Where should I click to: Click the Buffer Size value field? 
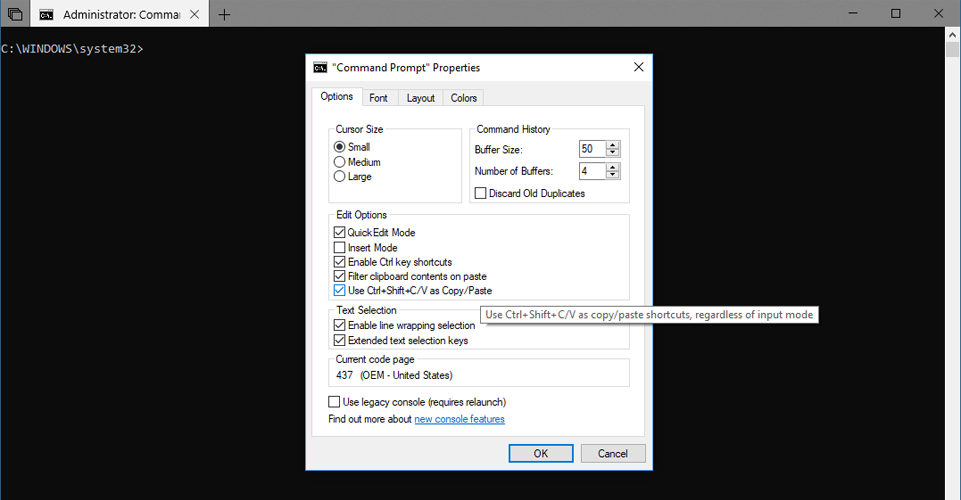tap(593, 149)
